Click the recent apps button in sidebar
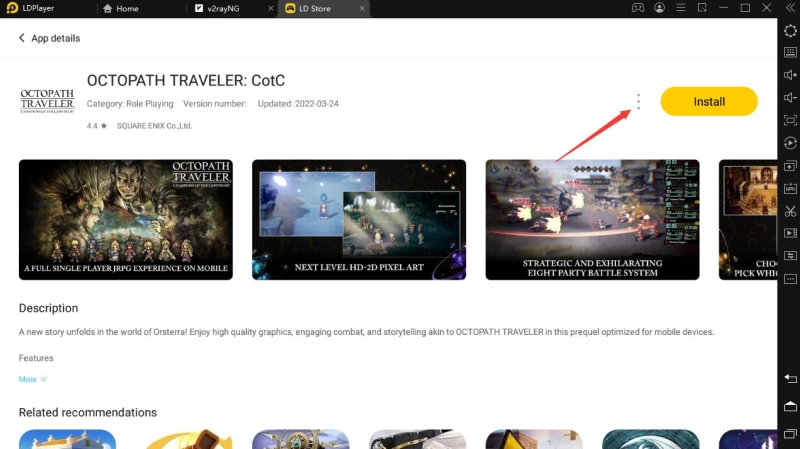The width and height of the screenshot is (800, 449). 790,434
